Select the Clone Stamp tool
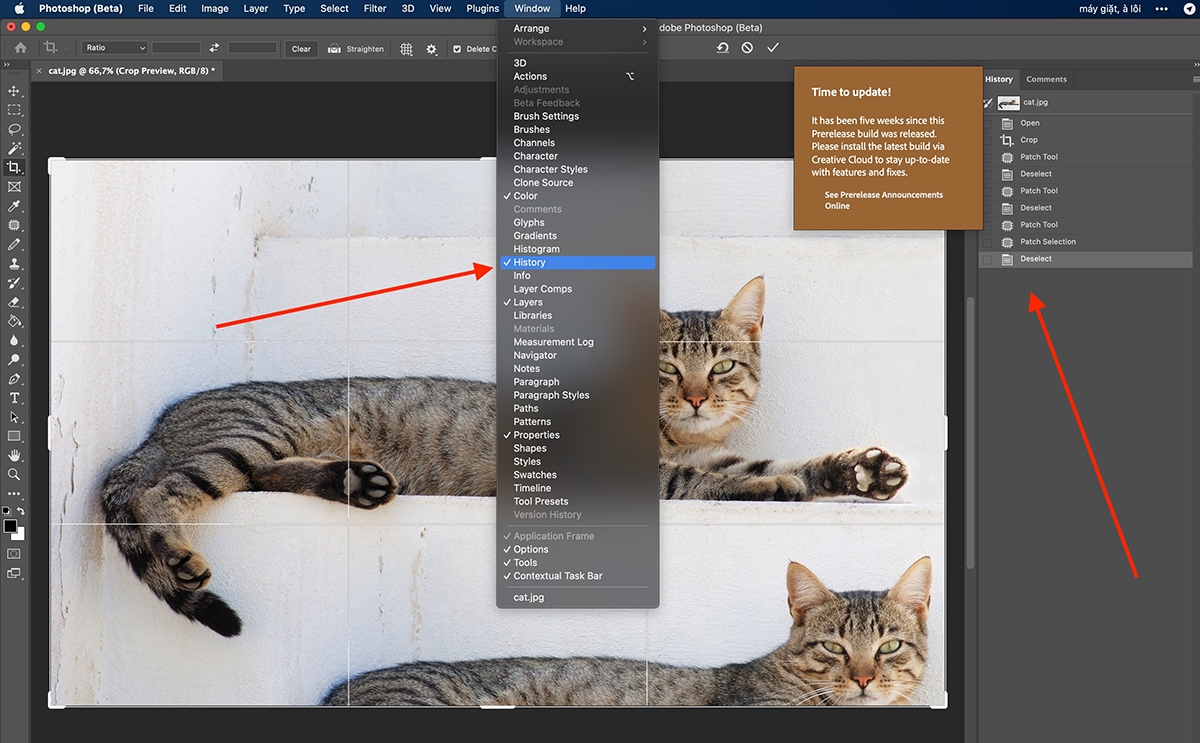The width and height of the screenshot is (1200, 743). (x=14, y=264)
